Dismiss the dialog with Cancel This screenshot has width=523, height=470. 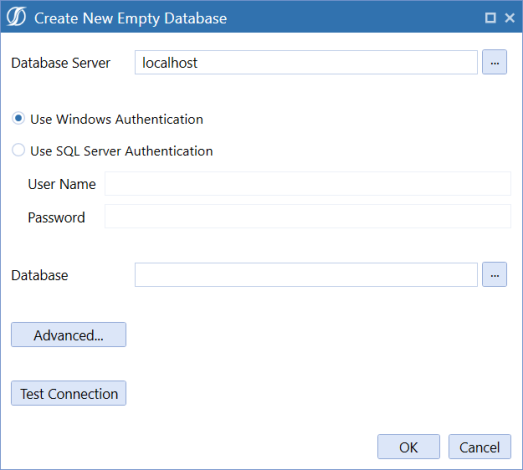coord(479,447)
